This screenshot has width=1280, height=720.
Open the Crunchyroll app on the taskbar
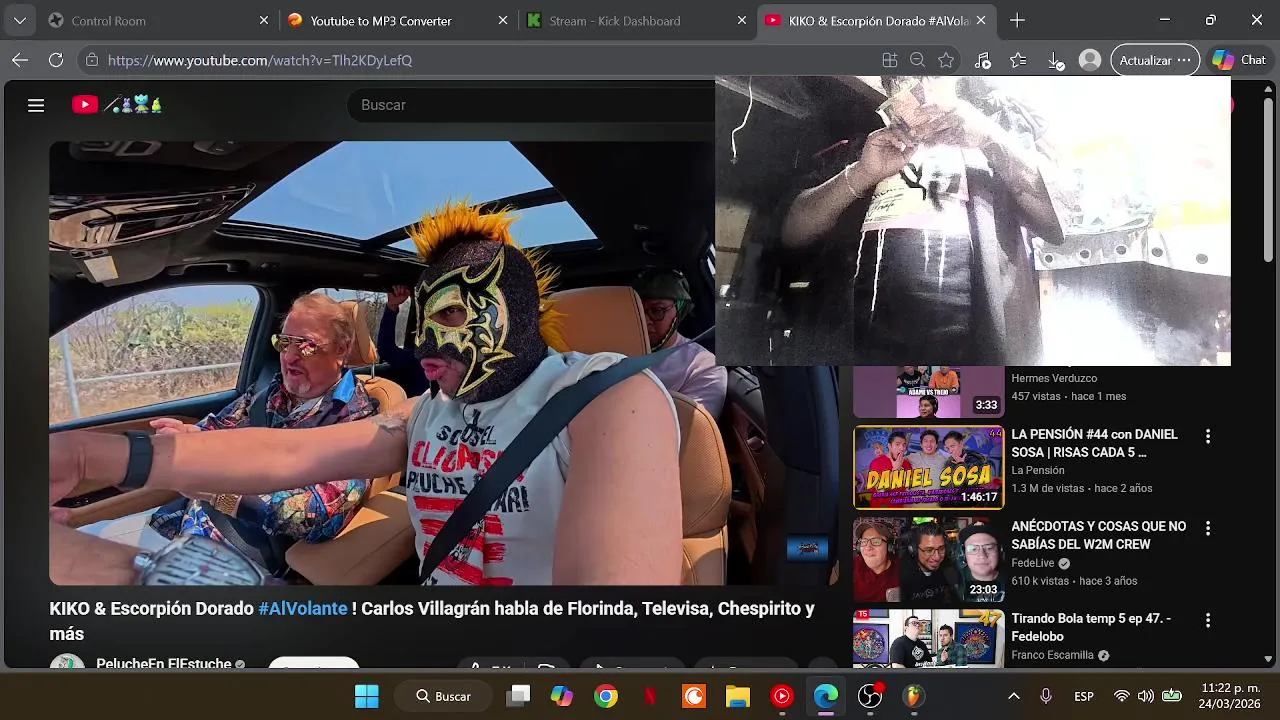694,696
